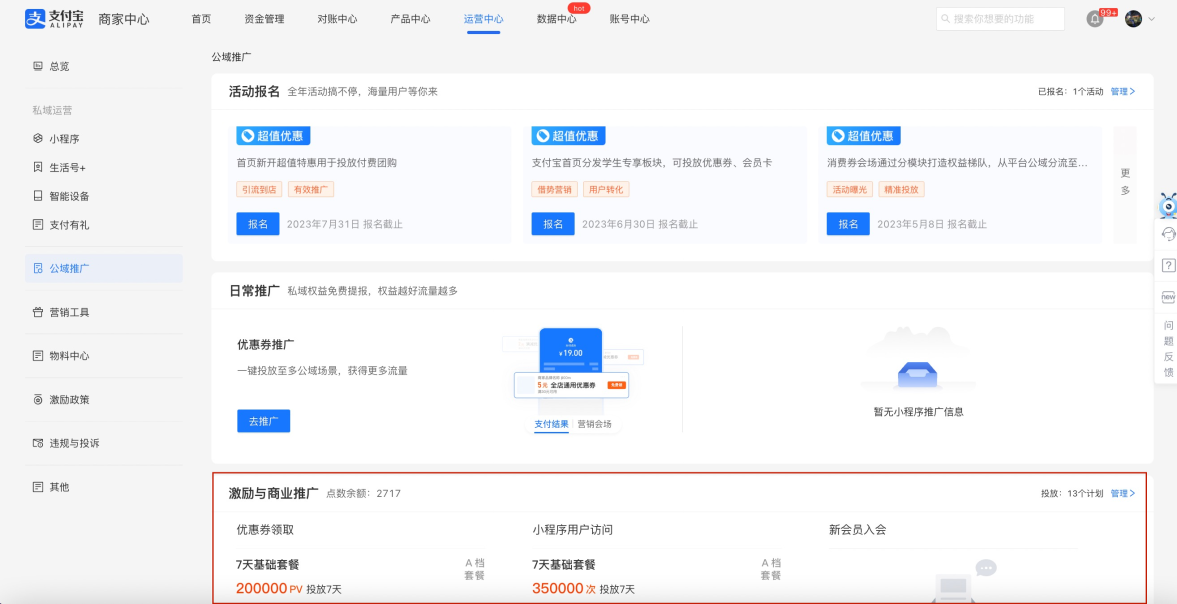Click the 200000 PV package value
Image resolution: width=1177 pixels, height=604 pixels.
click(269, 589)
